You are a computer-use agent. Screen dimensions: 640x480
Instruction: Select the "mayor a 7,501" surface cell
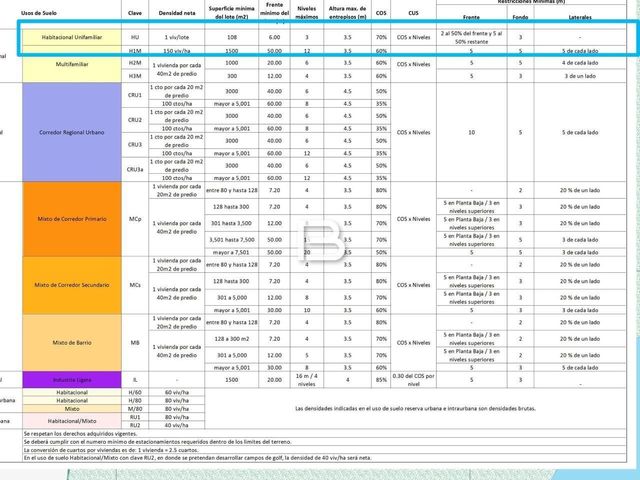point(231,252)
